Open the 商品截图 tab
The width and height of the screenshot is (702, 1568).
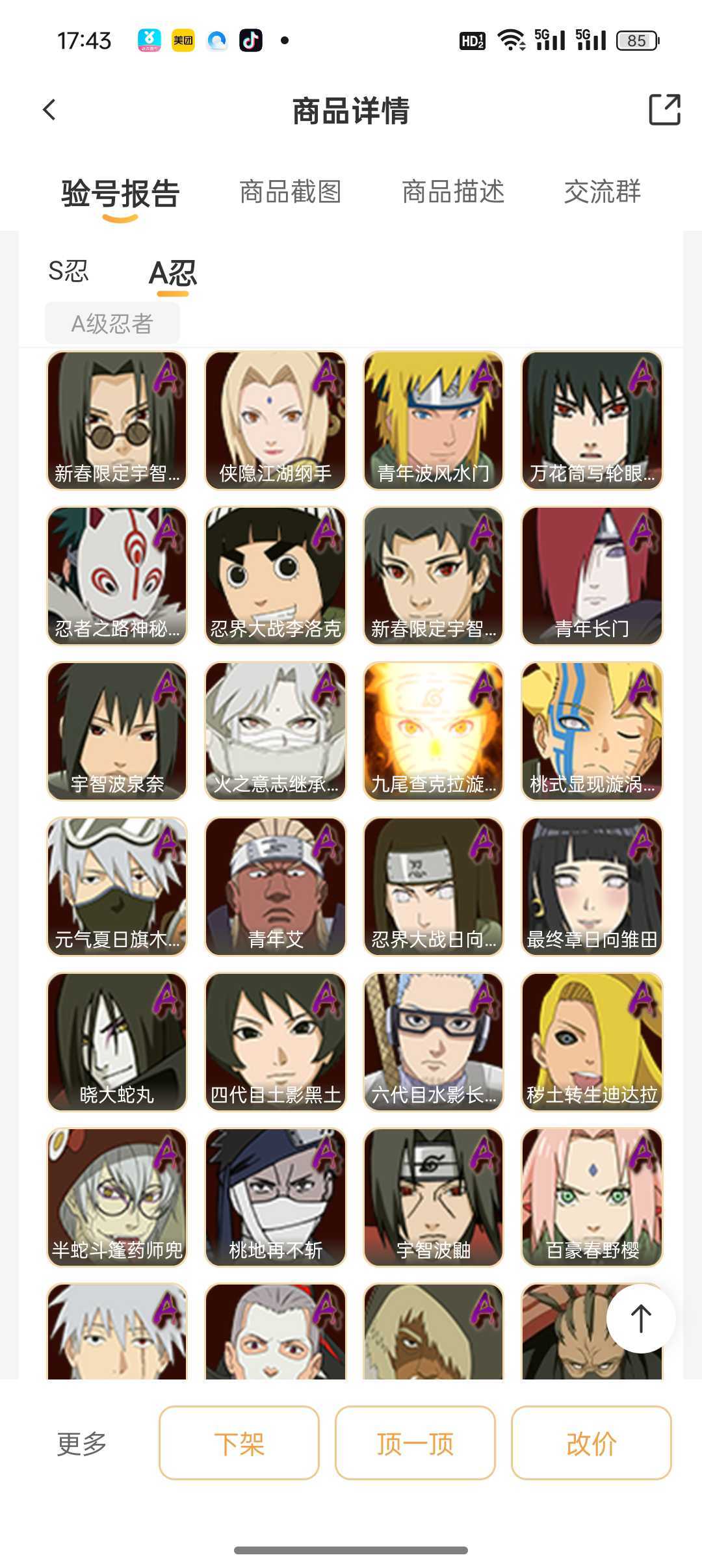coord(291,192)
